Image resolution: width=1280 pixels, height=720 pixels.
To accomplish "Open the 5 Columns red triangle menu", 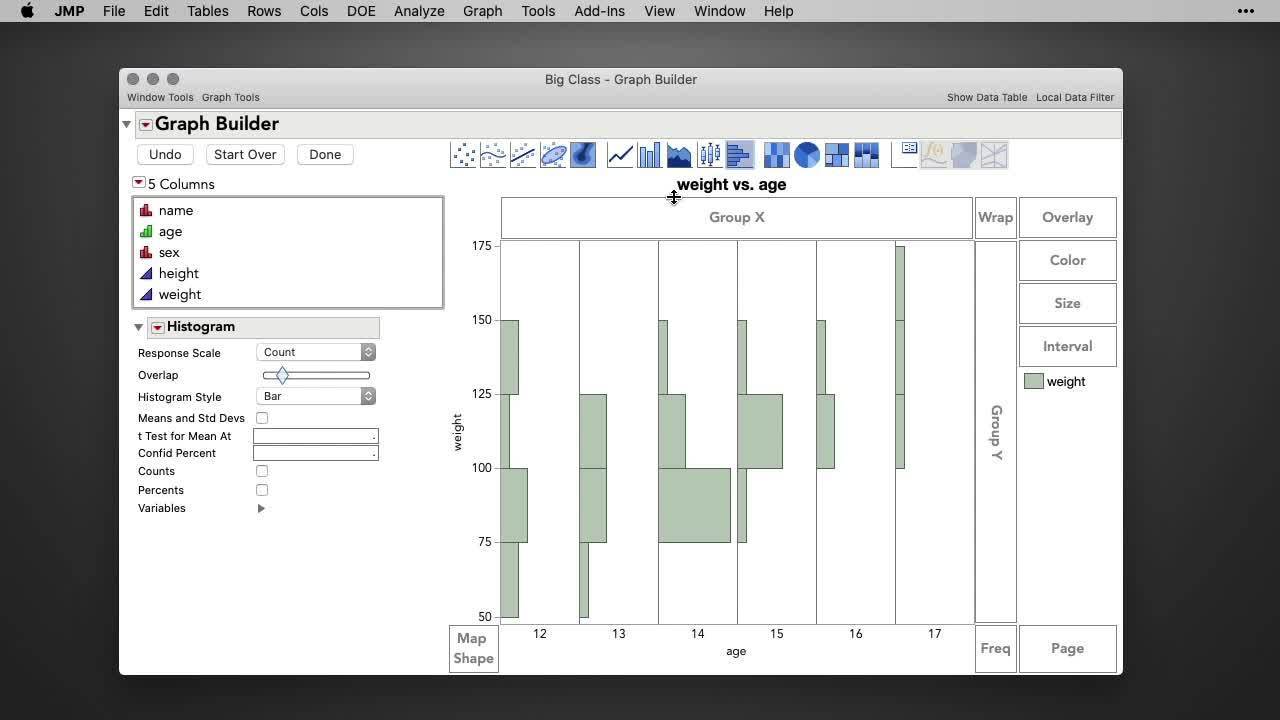I will pos(139,183).
